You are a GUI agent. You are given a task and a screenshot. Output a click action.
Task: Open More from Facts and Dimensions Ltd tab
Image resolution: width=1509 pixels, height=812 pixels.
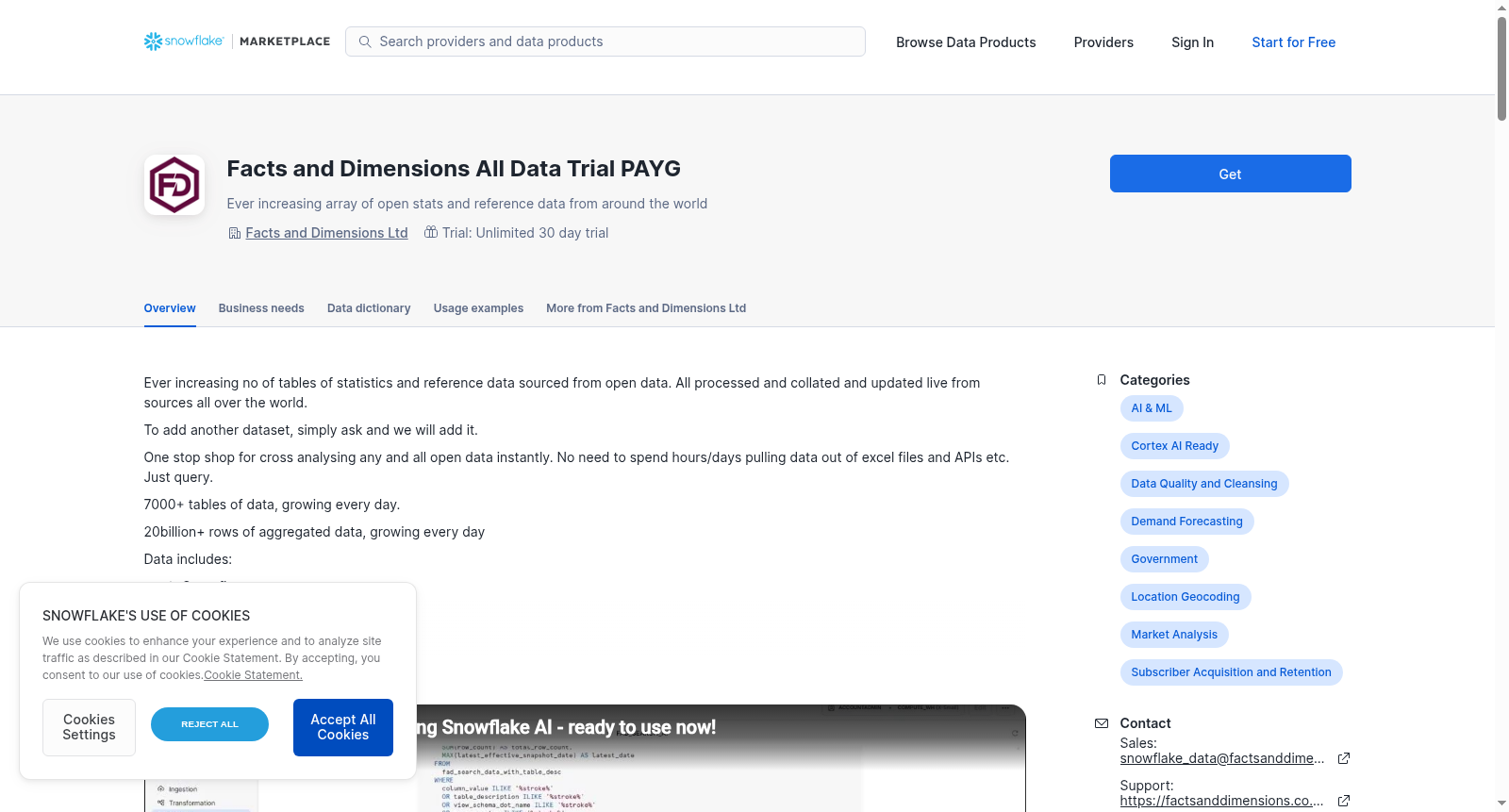click(x=646, y=308)
